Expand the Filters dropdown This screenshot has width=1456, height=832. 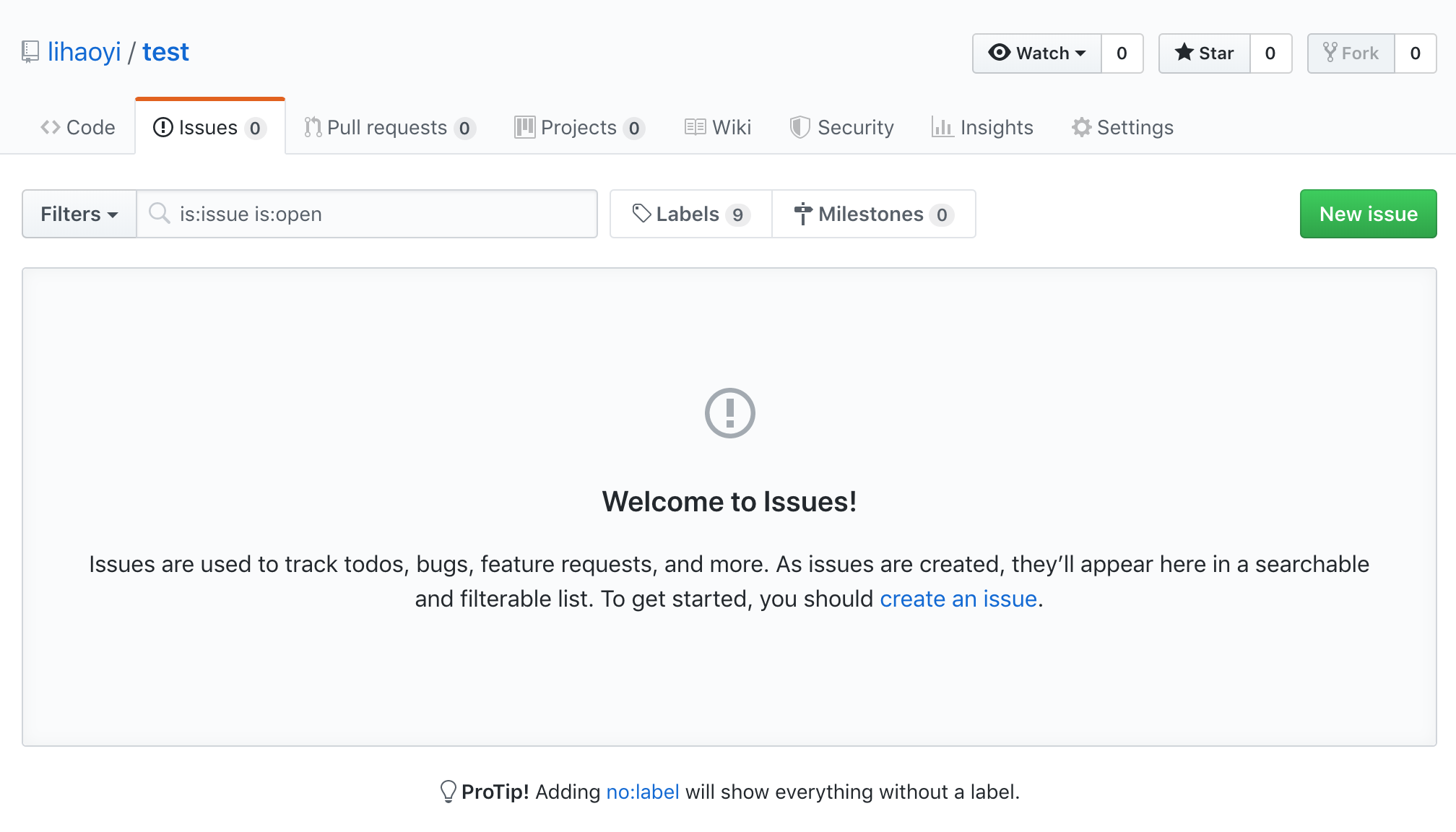(78, 213)
